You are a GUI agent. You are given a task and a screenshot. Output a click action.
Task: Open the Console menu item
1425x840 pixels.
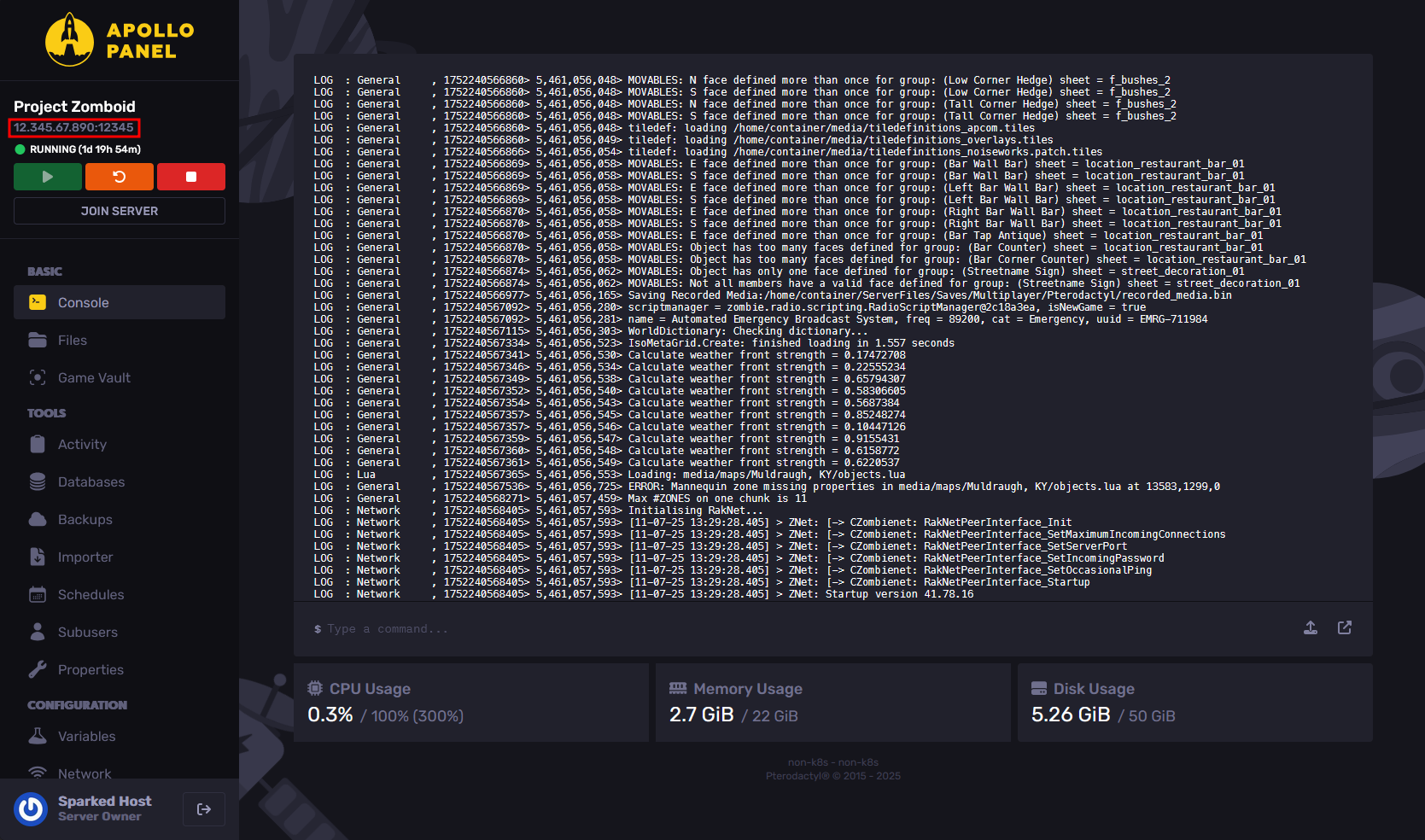[x=120, y=302]
